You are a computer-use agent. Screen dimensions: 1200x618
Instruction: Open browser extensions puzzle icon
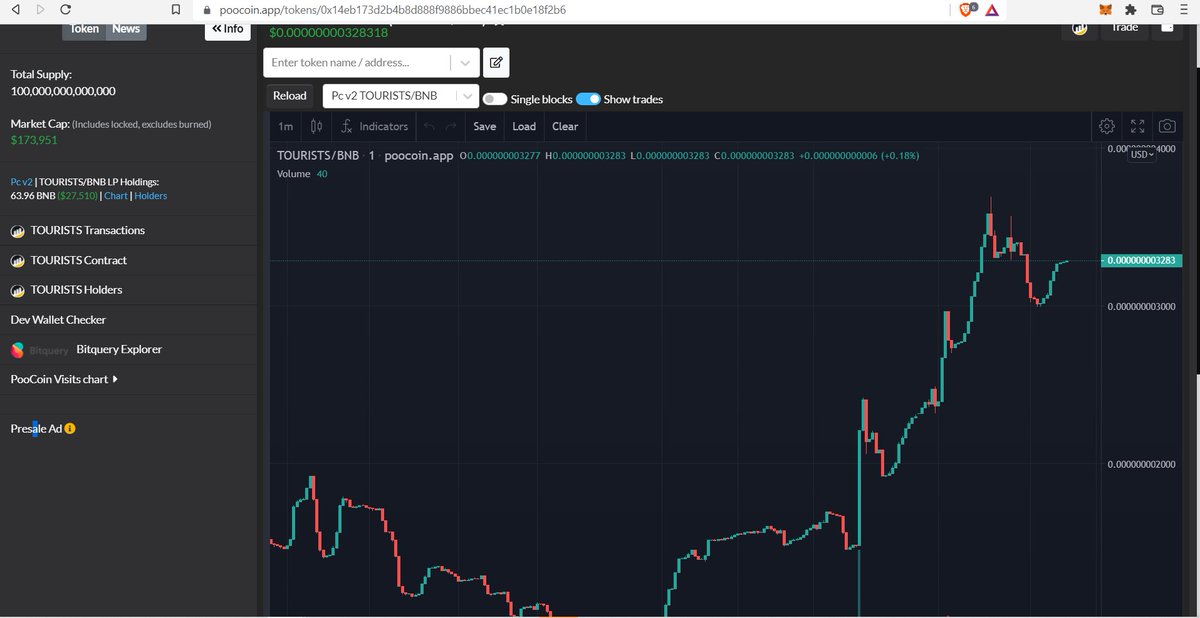(1131, 9)
